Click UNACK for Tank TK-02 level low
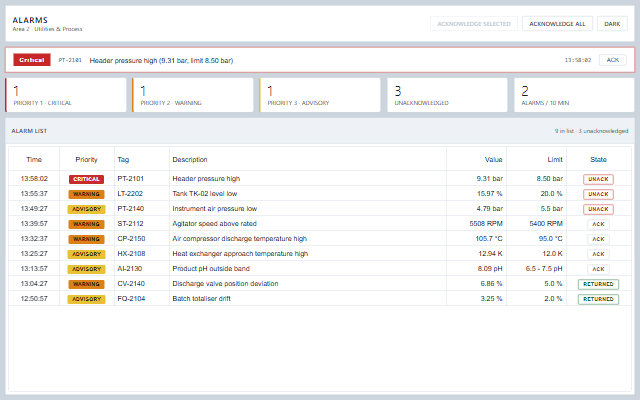 (x=598, y=194)
